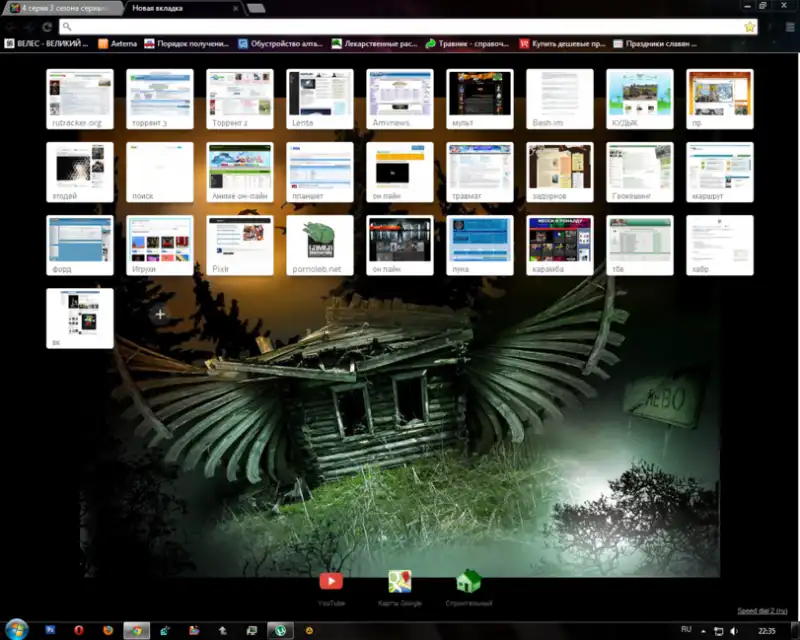Open the rutracker.org speed dial thumbnail

point(80,98)
